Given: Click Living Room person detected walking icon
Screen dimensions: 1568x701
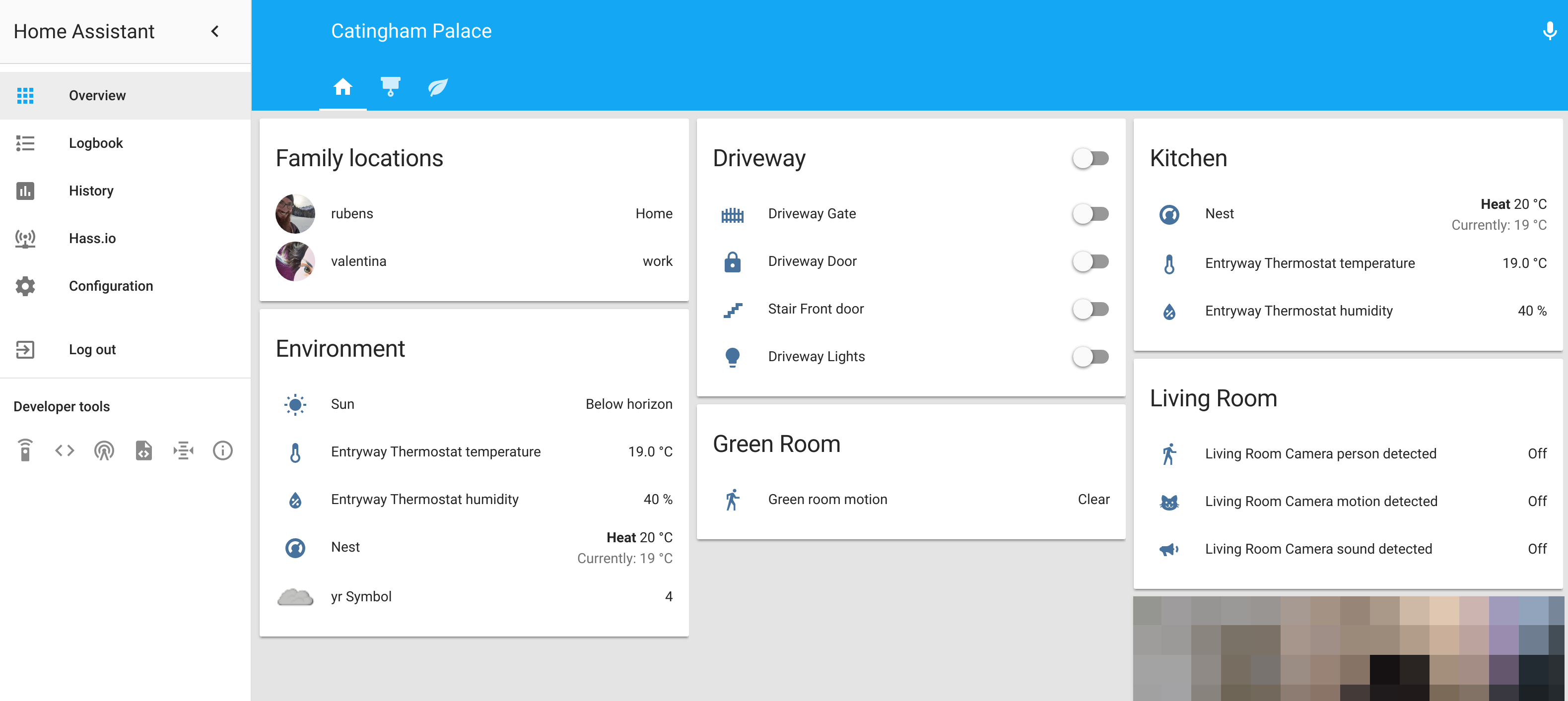Looking at the screenshot, I should click(1169, 454).
